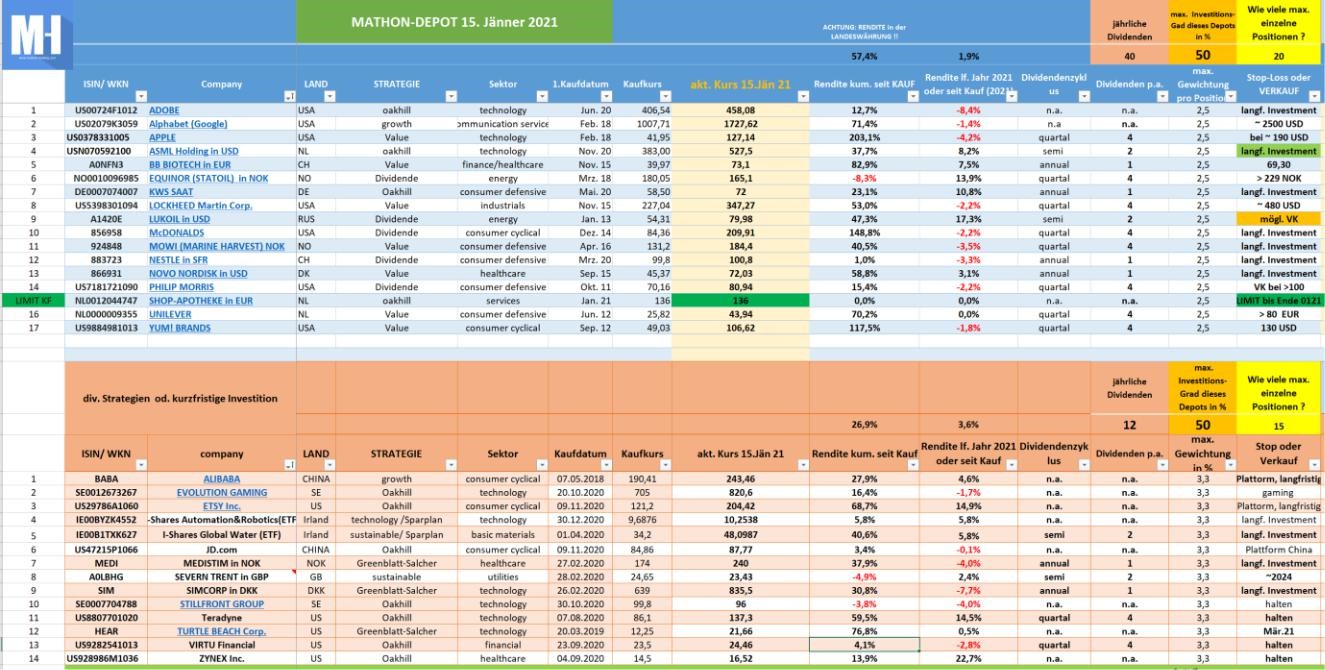1325x670 pixels.
Task: Open the STRATEGIE filter in MATHON-DEPOT table
Action: [x=449, y=98]
